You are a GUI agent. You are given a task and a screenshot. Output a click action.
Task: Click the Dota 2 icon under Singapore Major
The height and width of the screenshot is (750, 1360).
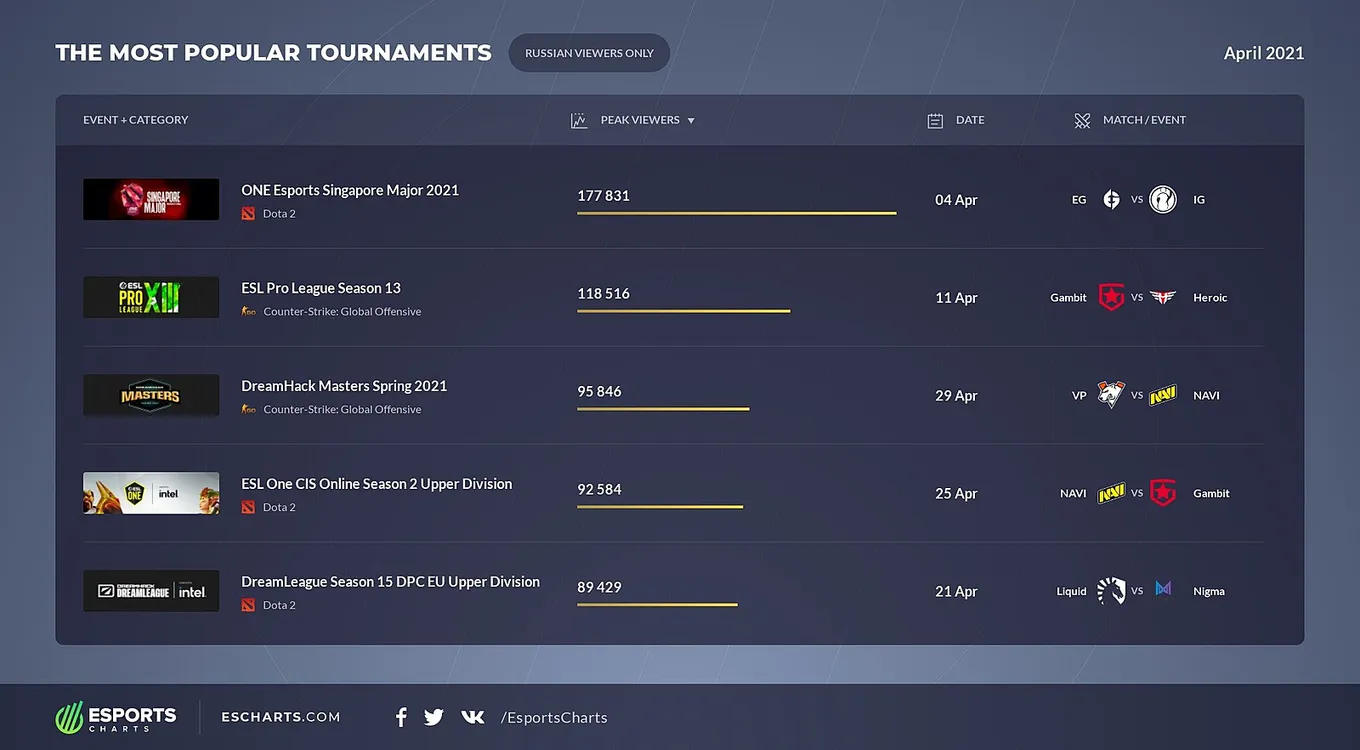248,214
